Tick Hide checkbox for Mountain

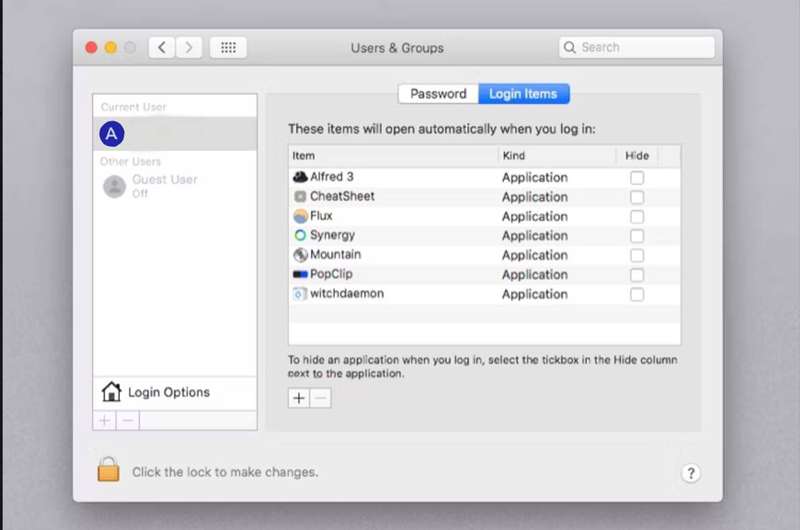coord(637,255)
